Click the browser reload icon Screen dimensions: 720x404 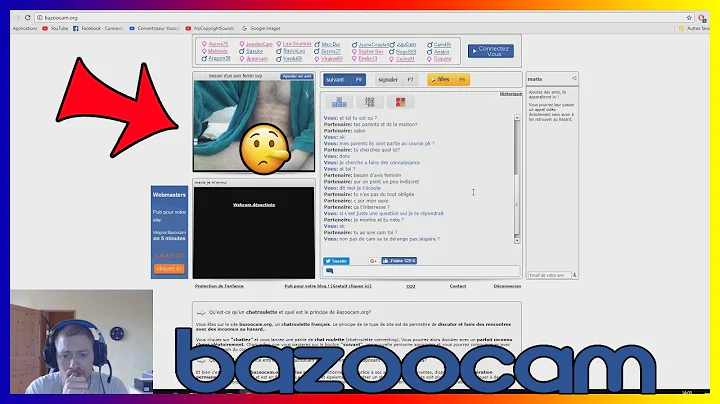click(x=28, y=17)
